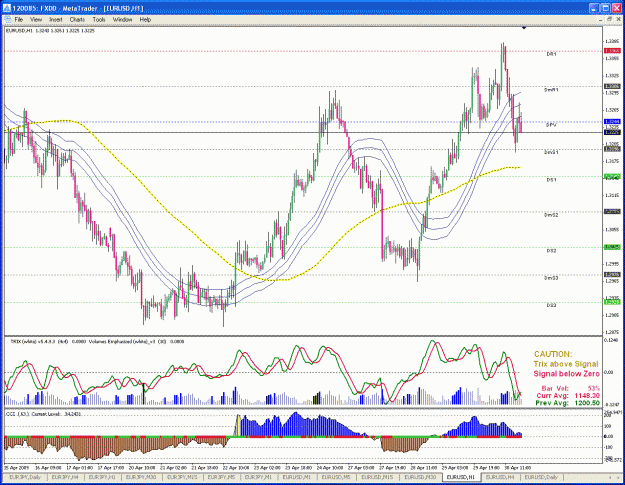Switch to the EURUSD,Daily chart tab
This screenshot has height=485, width=625.
coord(541,477)
